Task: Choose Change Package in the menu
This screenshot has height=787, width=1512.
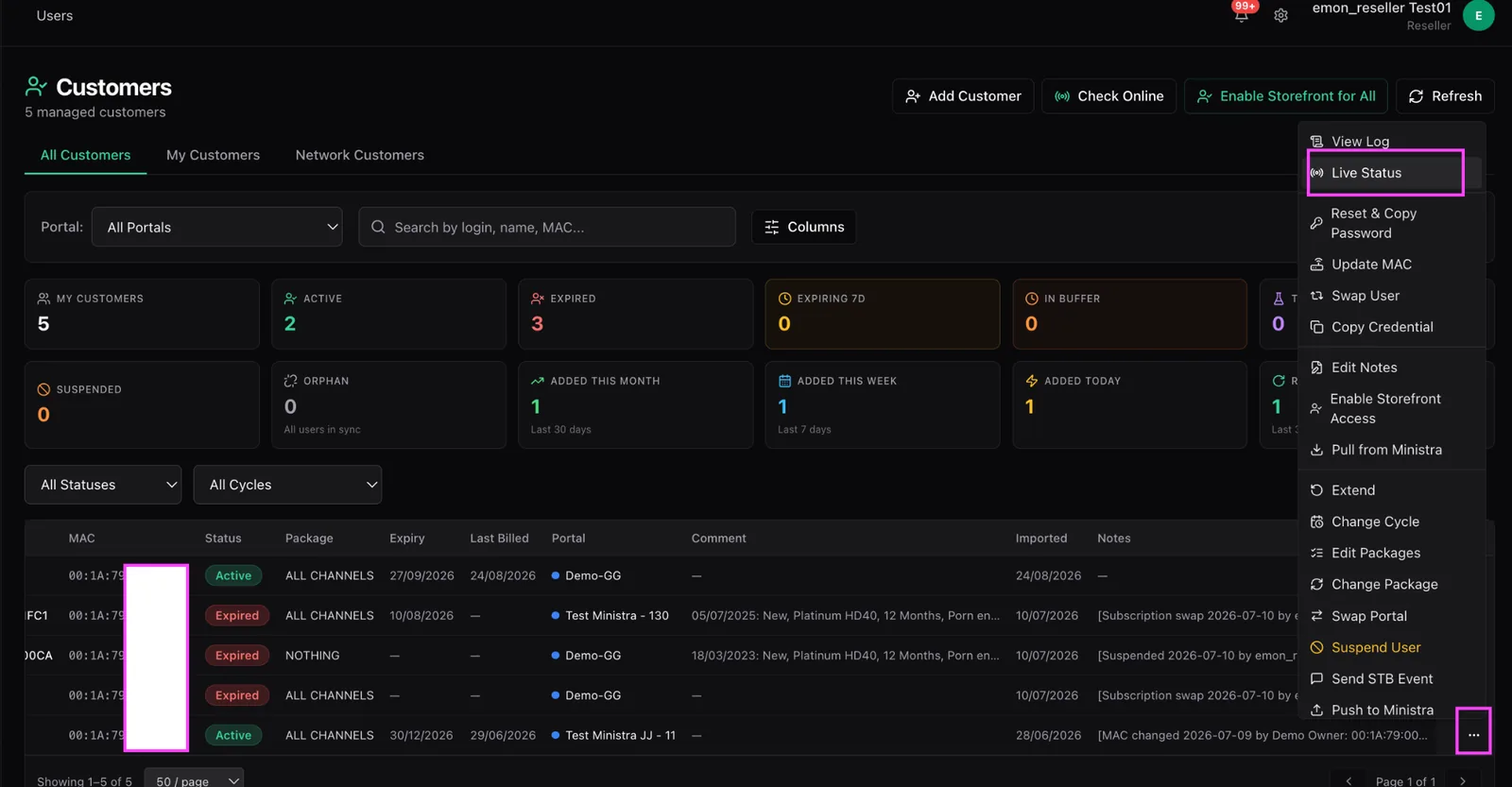Action: (x=1392, y=584)
